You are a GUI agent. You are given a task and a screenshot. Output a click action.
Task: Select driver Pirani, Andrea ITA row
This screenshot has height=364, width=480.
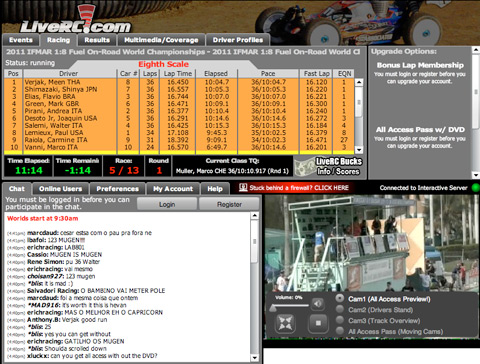pyautogui.click(x=179, y=111)
